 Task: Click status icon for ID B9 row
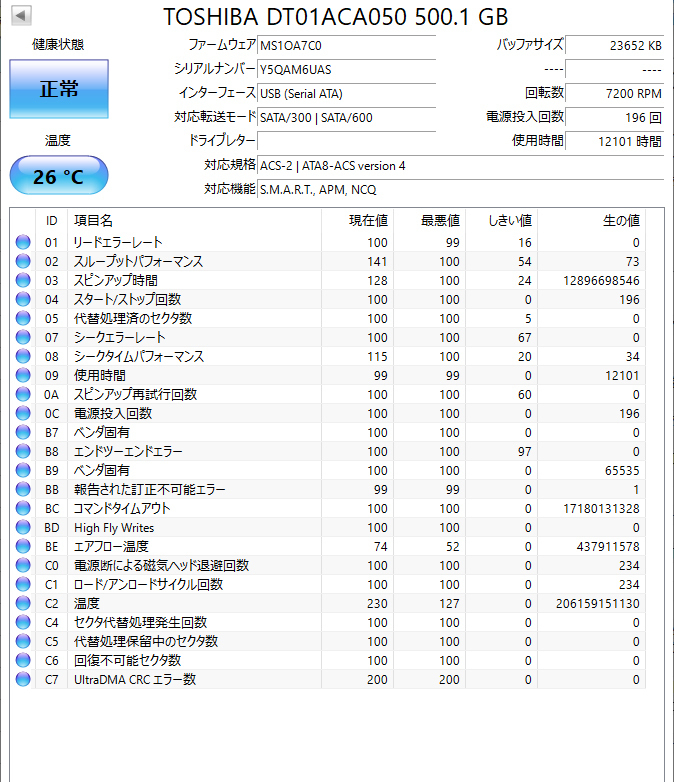(x=23, y=470)
